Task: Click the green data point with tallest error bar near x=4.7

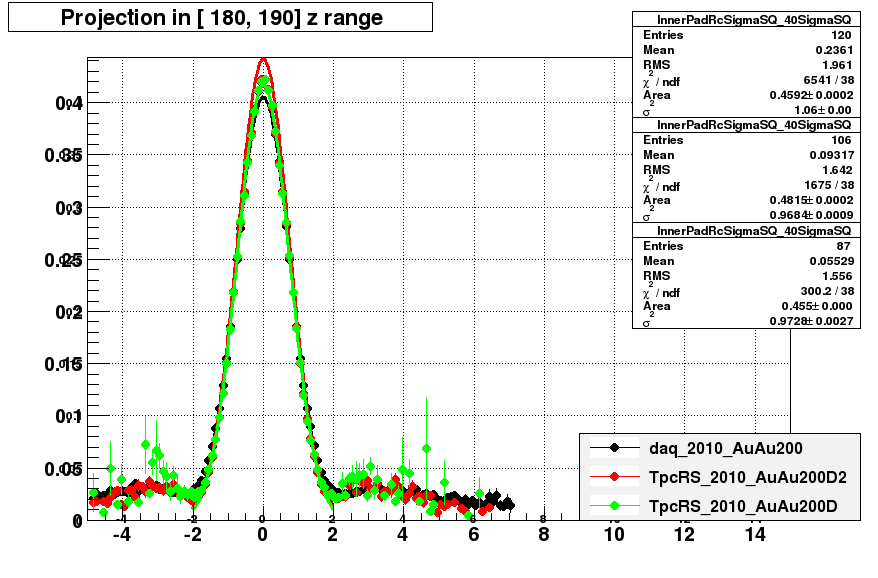Action: [x=427, y=449]
